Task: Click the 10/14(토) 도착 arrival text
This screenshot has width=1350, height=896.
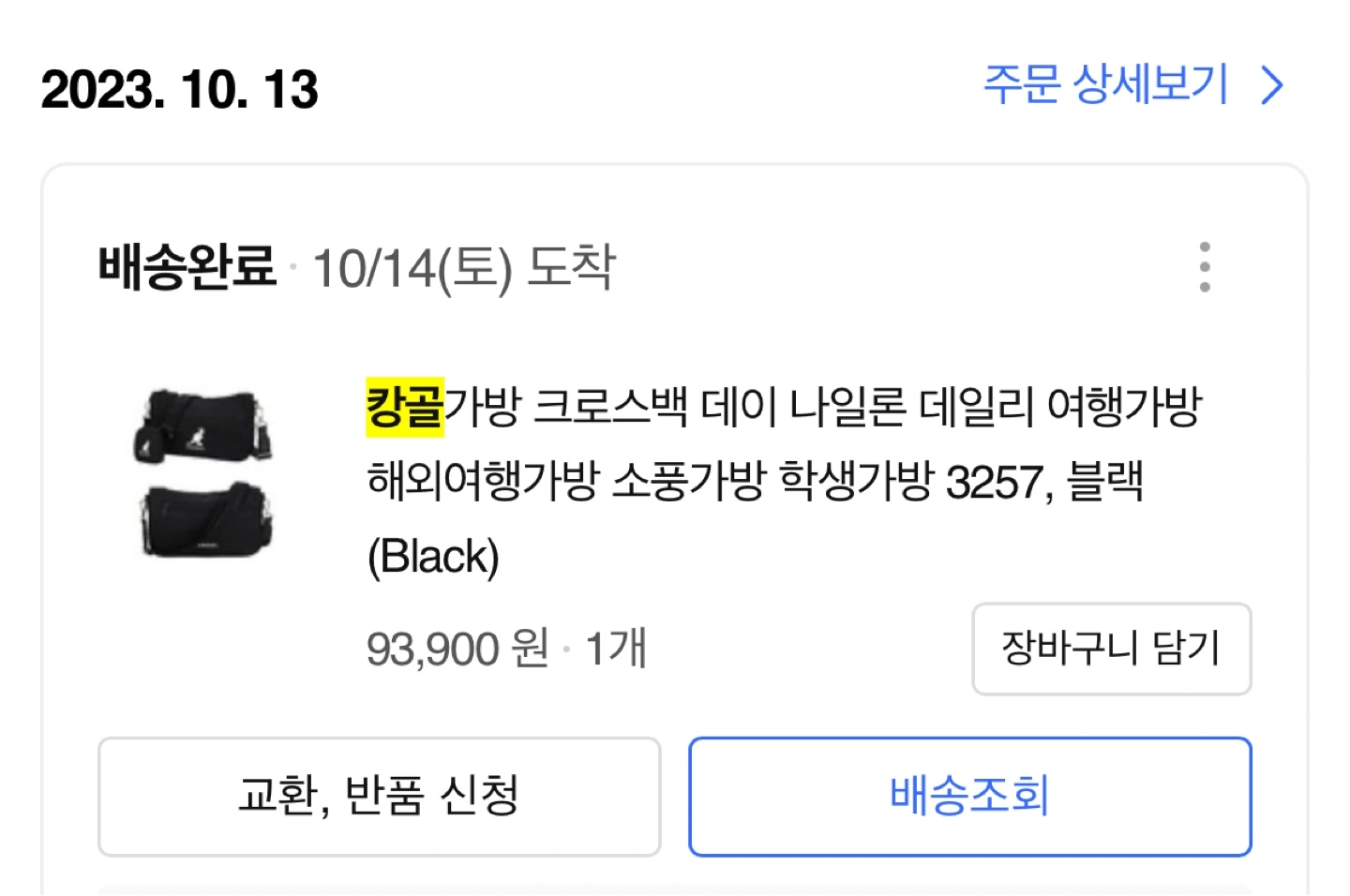Action: 464,268
